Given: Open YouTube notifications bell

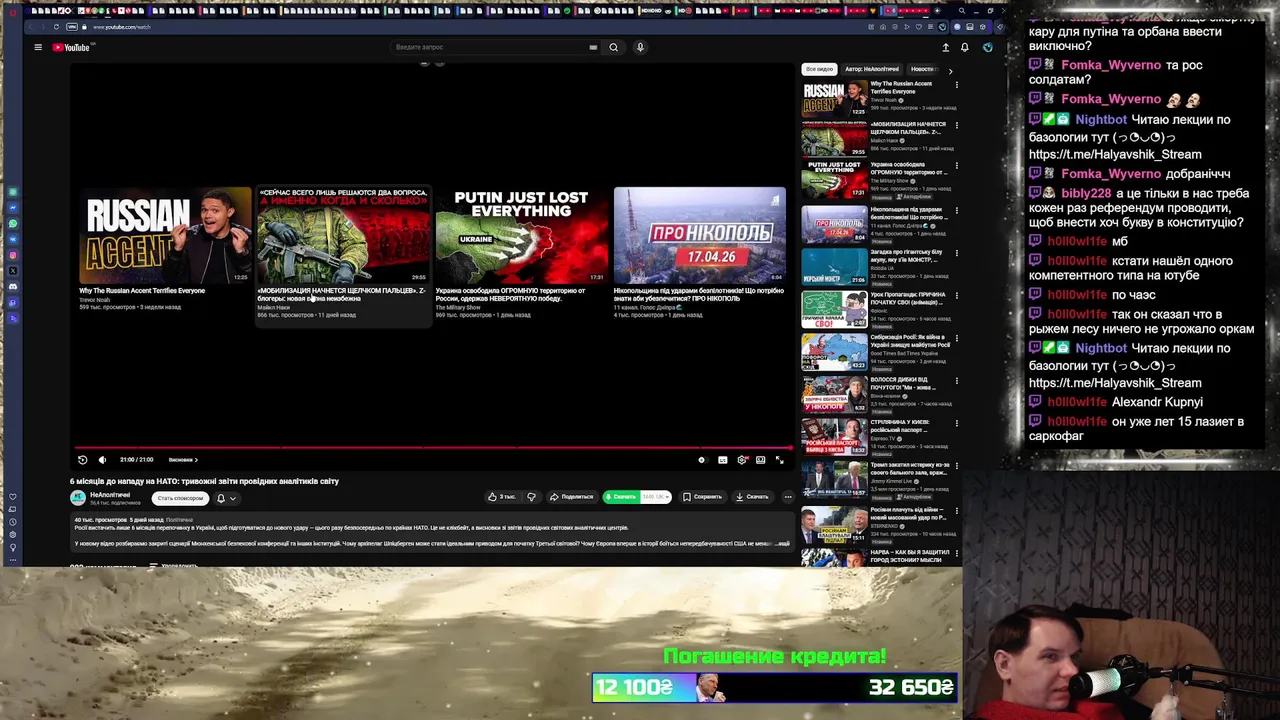Looking at the screenshot, I should click(x=964, y=47).
